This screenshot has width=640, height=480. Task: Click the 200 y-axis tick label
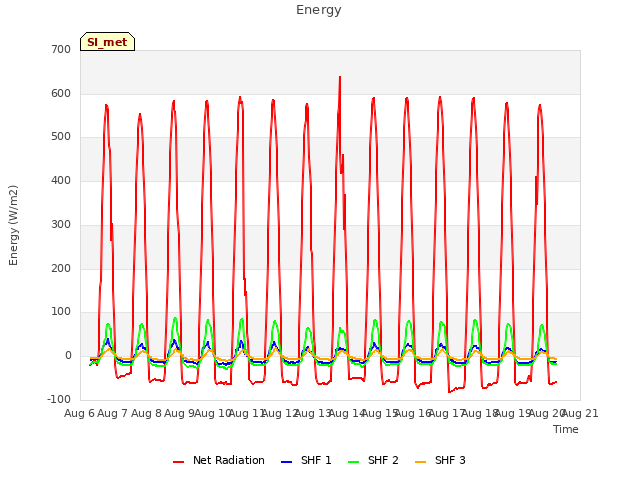pos(61,268)
